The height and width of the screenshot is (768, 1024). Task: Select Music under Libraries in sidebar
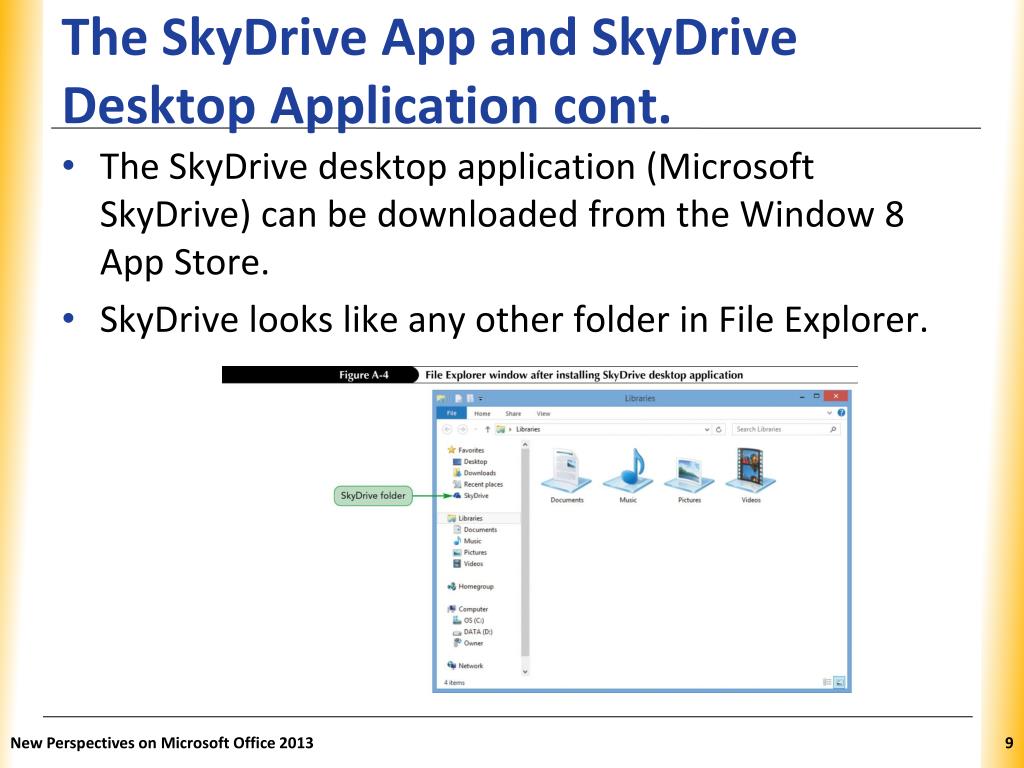(468, 541)
